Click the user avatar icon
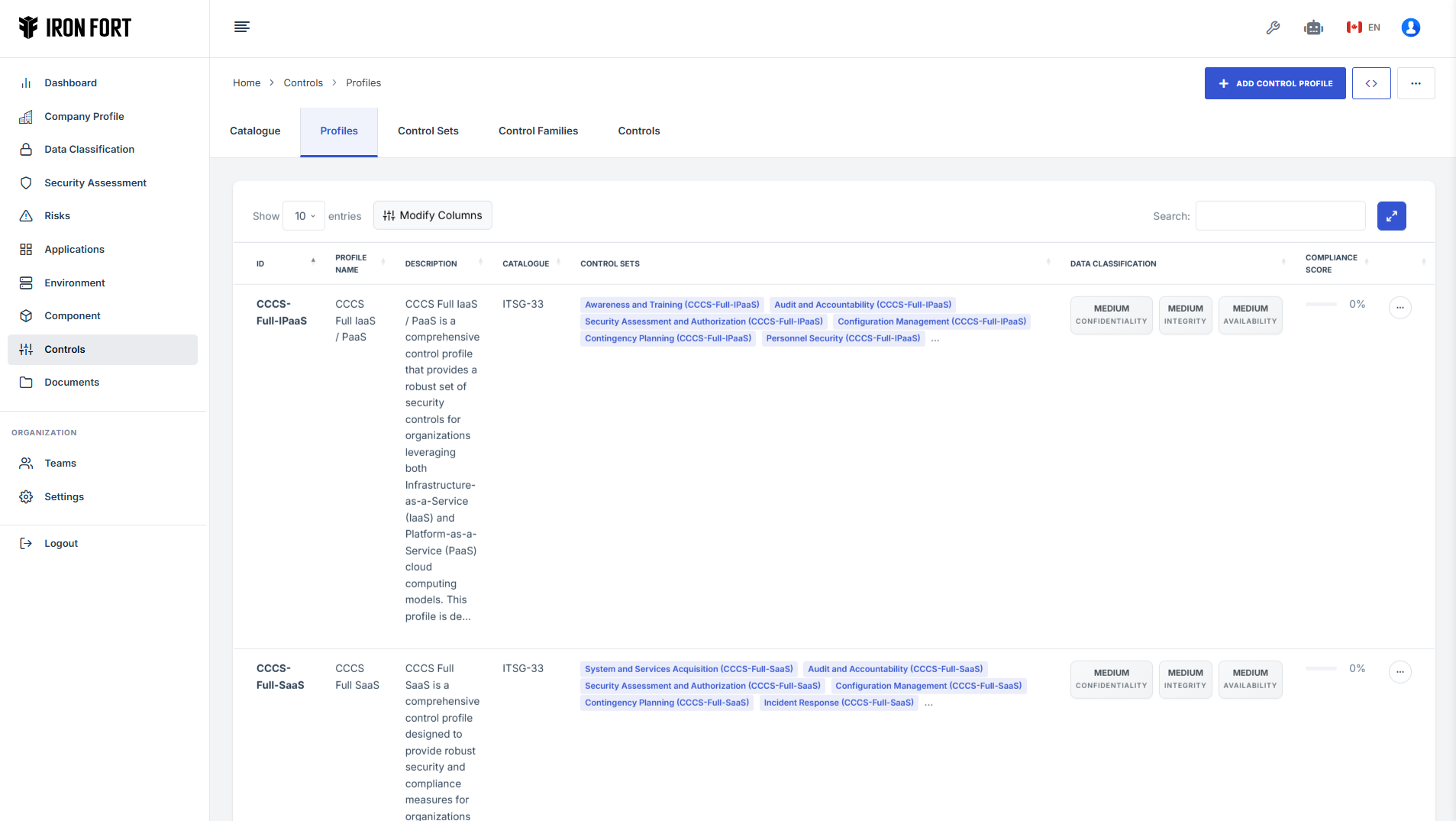 click(1410, 27)
